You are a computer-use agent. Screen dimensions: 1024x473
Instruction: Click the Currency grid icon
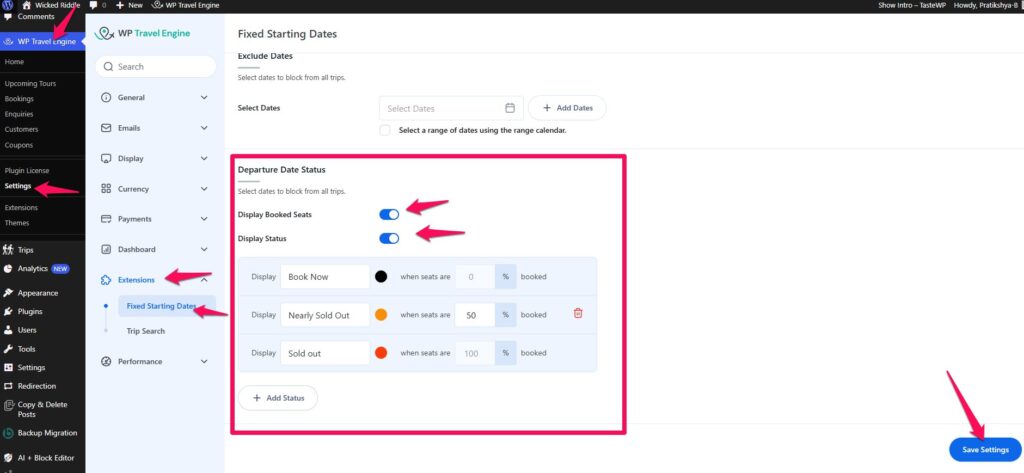(106, 189)
